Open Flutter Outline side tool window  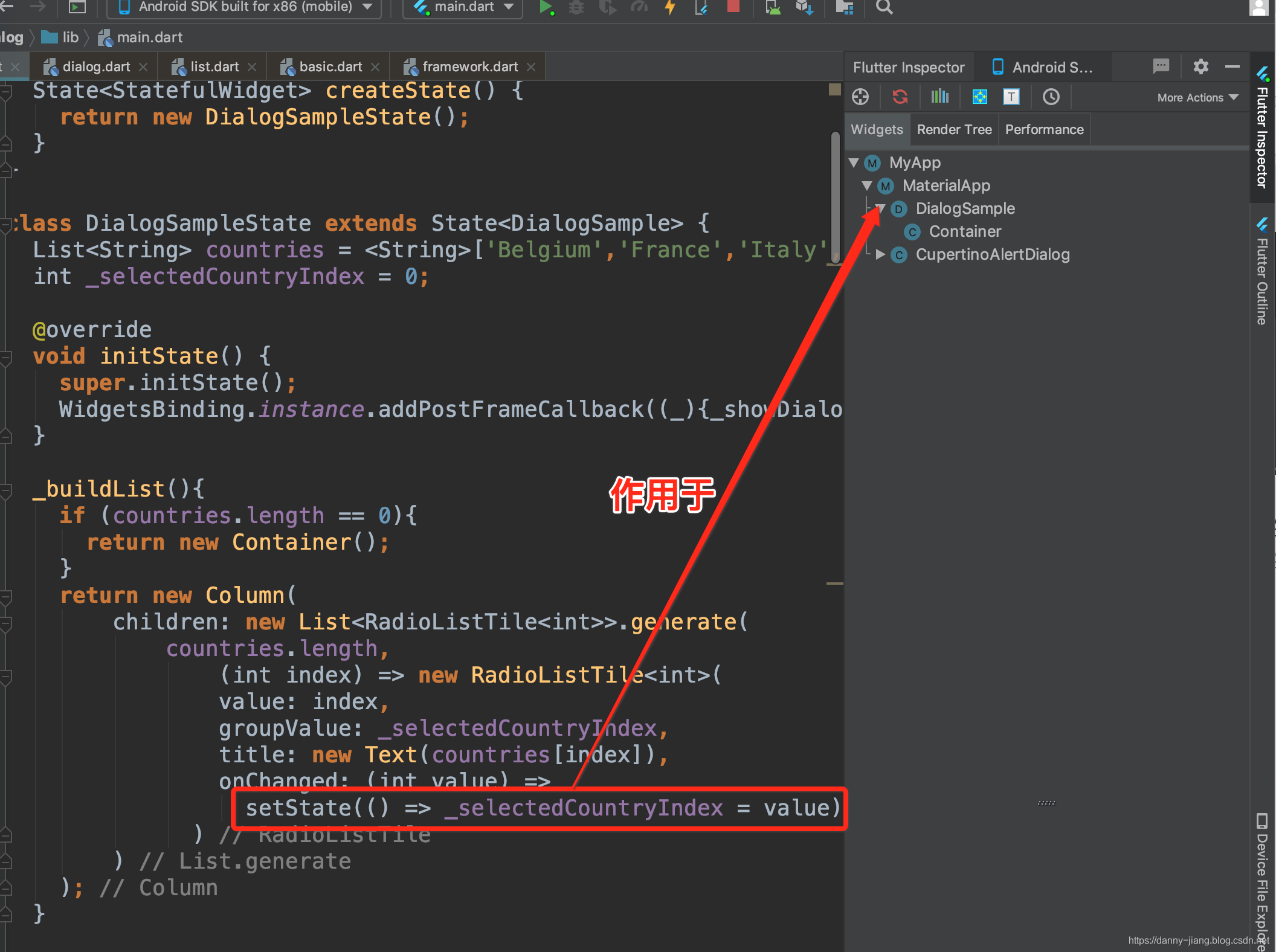pyautogui.click(x=1262, y=272)
